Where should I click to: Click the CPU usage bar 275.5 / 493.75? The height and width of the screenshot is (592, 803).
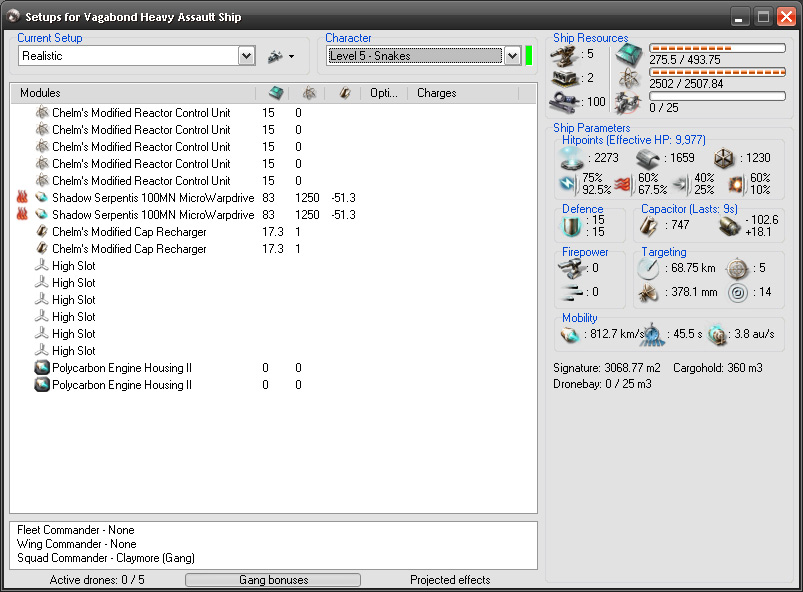717,48
